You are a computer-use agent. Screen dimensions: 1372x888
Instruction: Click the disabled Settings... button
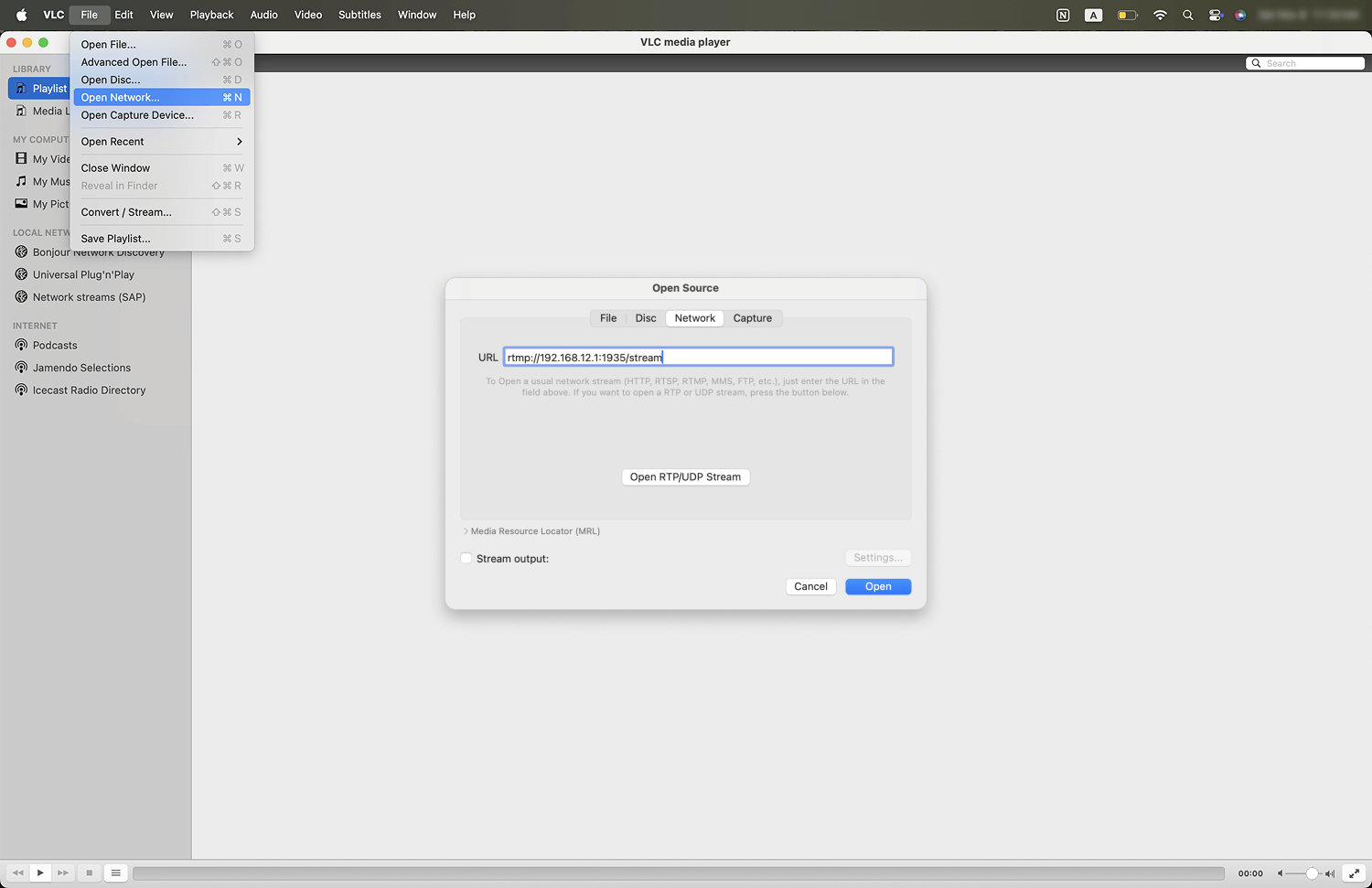(878, 558)
